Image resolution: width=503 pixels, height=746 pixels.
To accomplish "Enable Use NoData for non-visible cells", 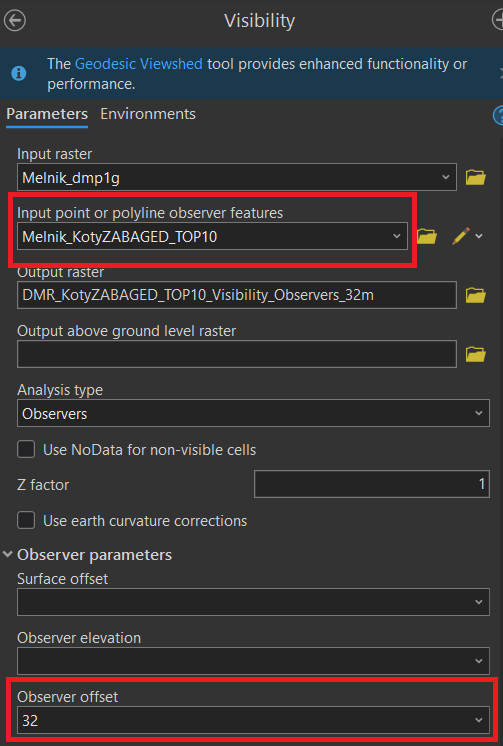I will tap(26, 449).
